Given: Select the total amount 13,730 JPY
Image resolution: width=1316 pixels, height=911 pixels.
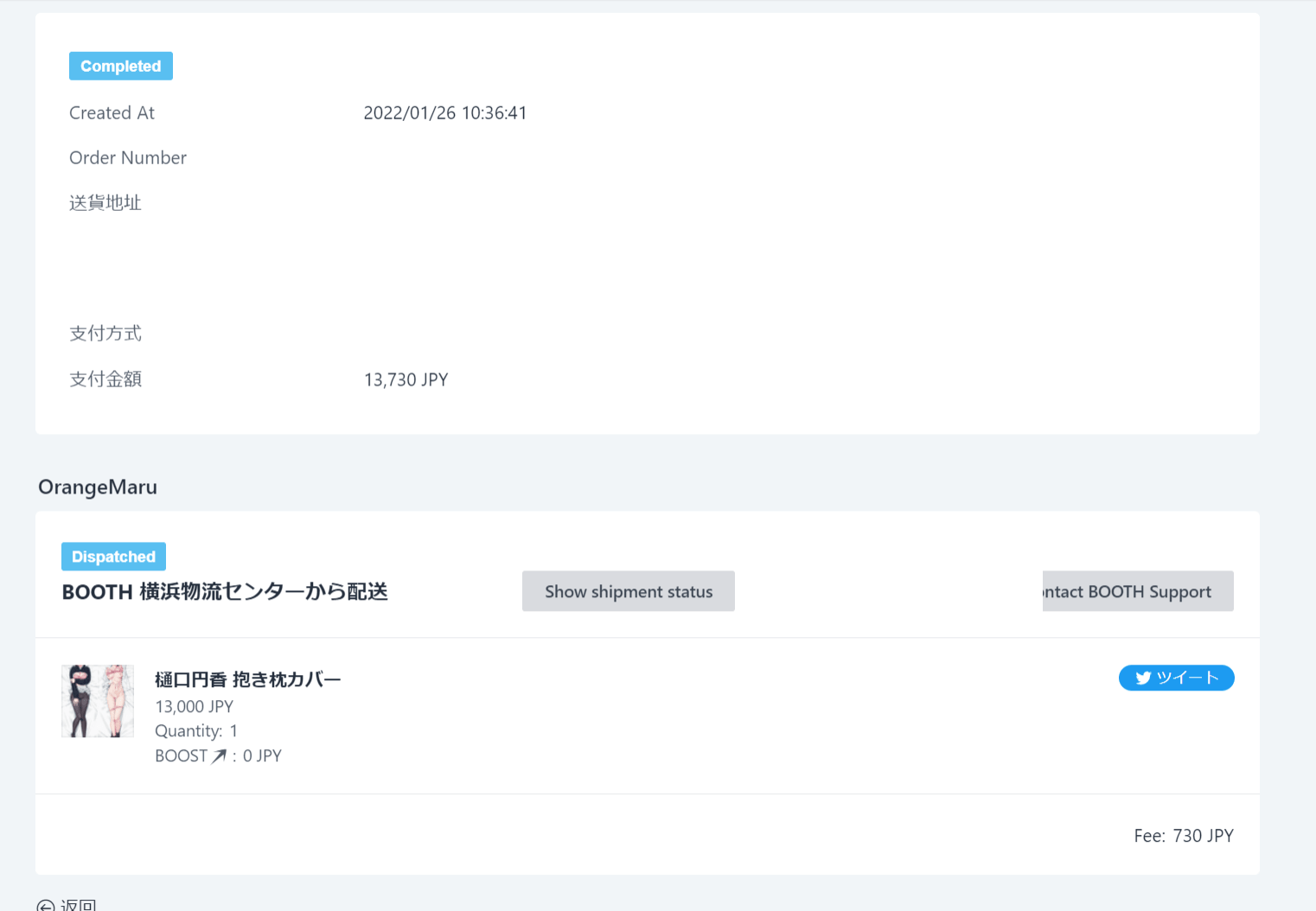Looking at the screenshot, I should point(406,379).
